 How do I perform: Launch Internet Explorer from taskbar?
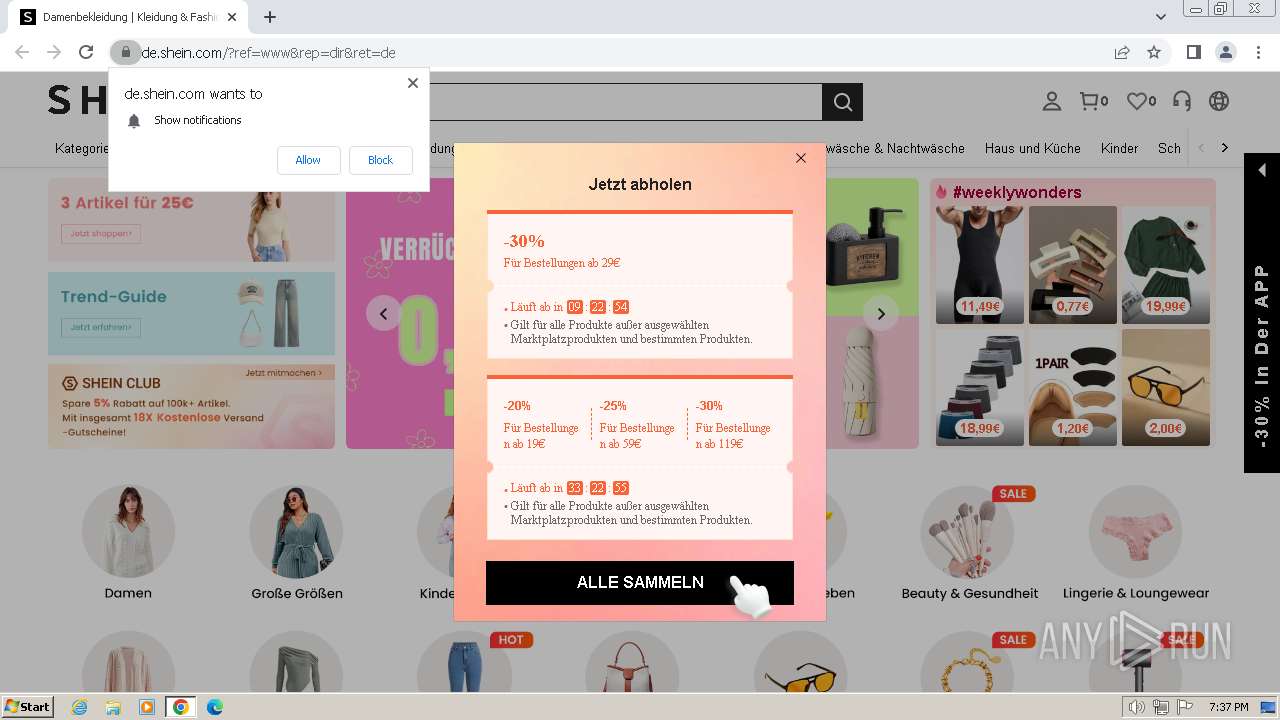coord(80,707)
